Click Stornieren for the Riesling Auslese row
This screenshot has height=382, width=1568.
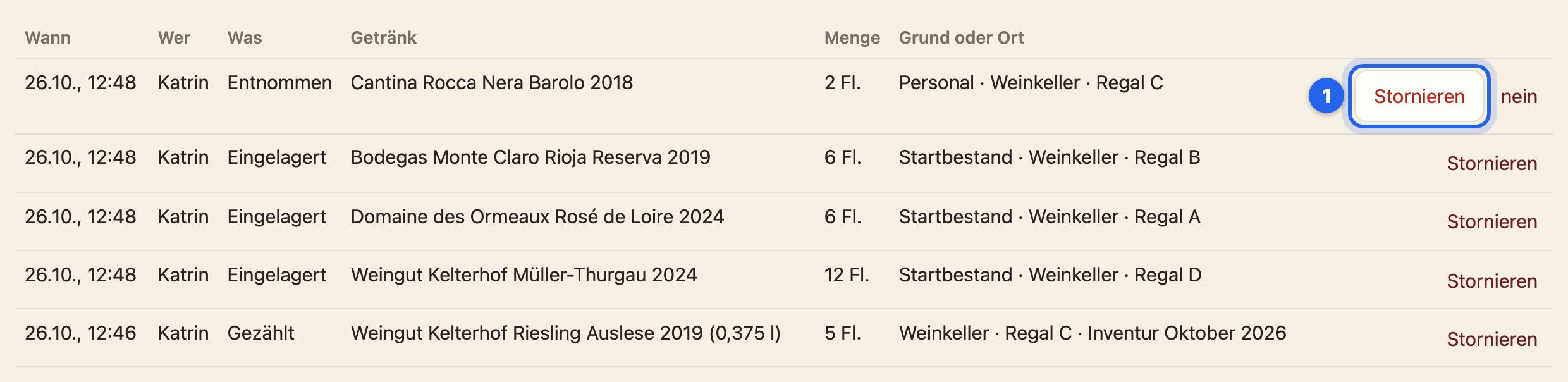click(x=1491, y=340)
